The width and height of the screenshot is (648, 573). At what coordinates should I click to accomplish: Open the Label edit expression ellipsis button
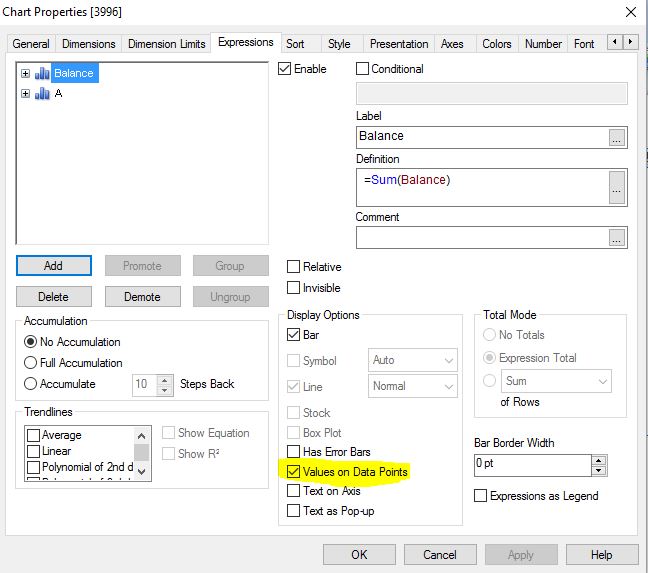(x=616, y=138)
